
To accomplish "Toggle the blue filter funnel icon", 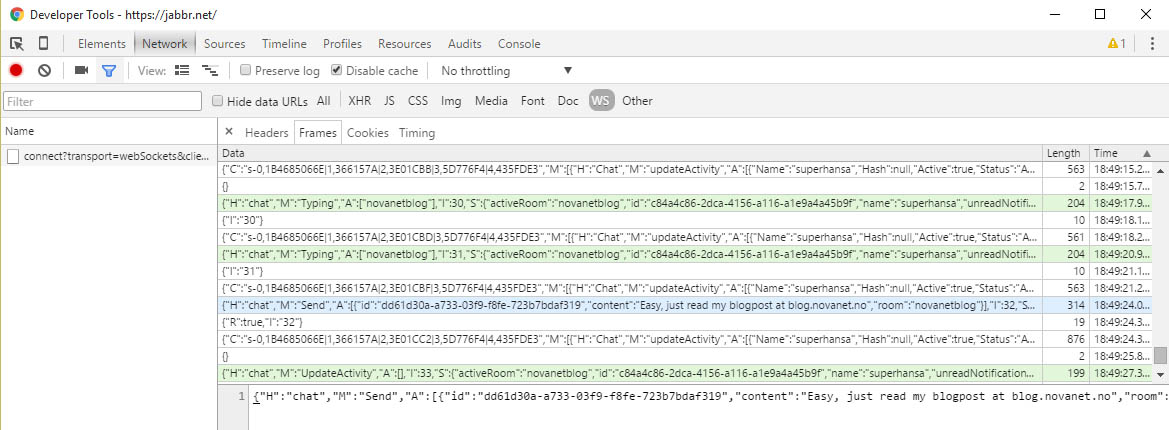I will 109,71.
